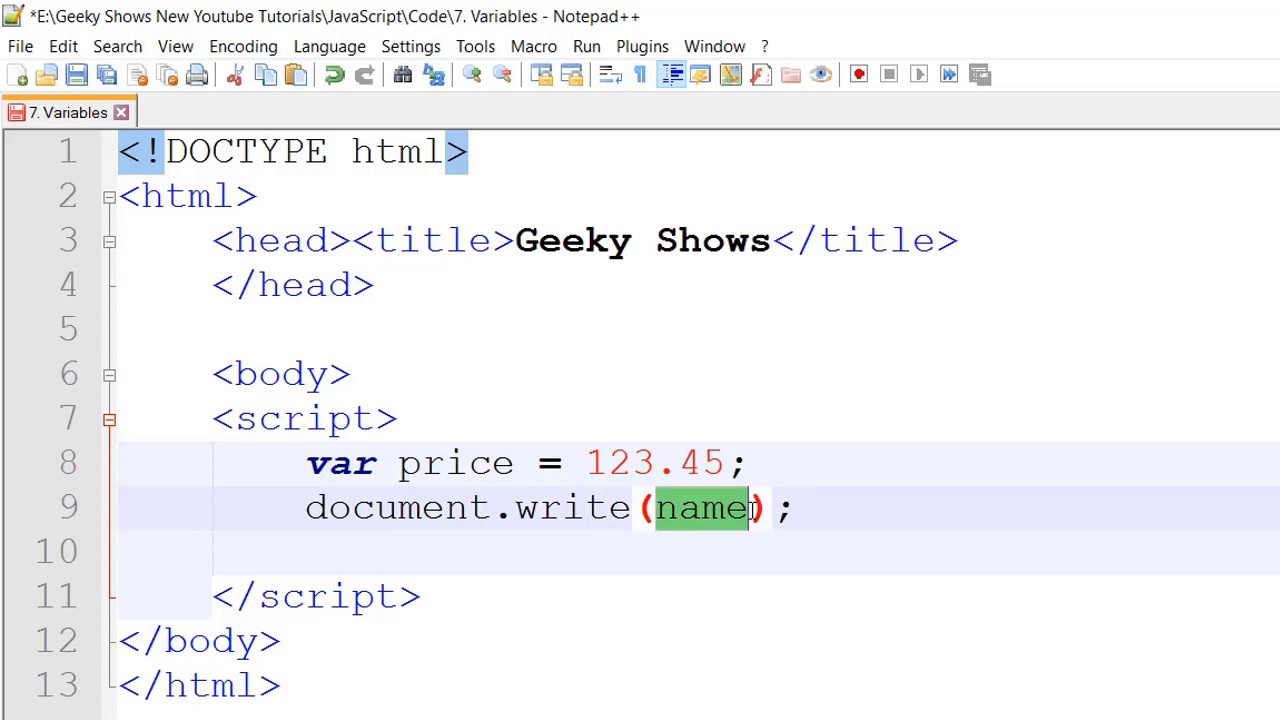The width and height of the screenshot is (1280, 720).
Task: Click the Zoom Out magnifier icon
Action: click(502, 75)
